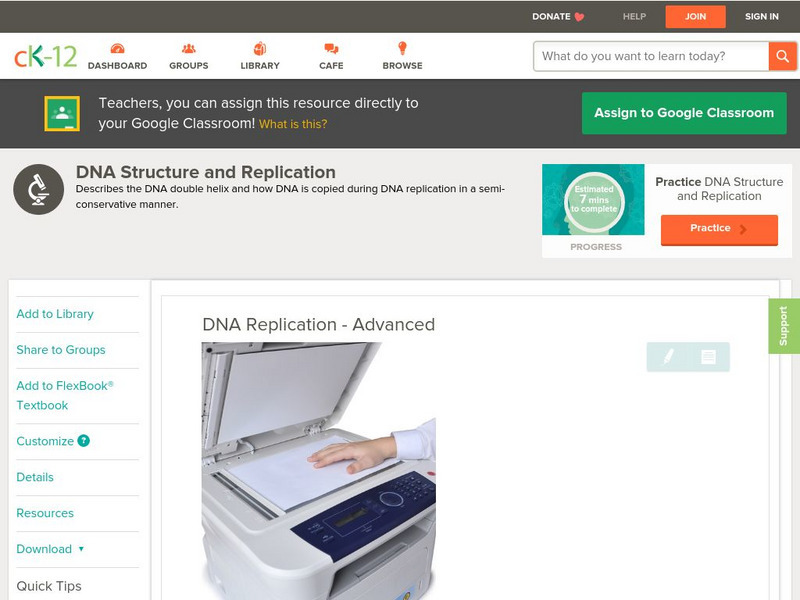
Task: Click the Assign to Google Classroom button
Action: (x=684, y=113)
